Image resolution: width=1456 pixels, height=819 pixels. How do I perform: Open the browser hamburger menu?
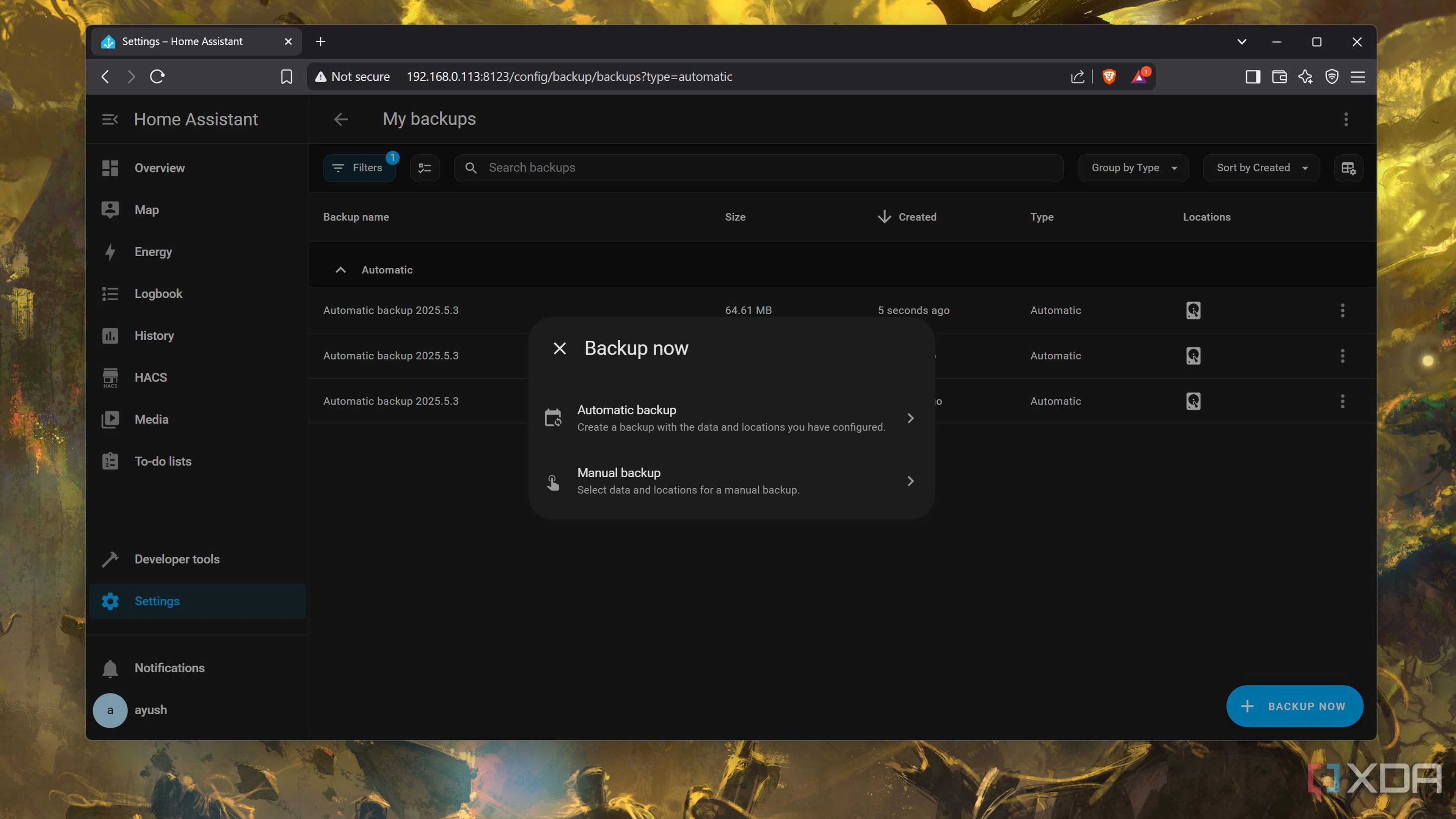point(1358,76)
